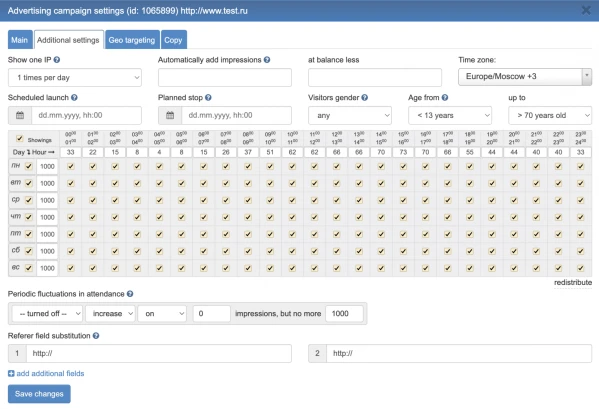
Task: Click the вс daily showings field 1000
Action: click(x=47, y=268)
